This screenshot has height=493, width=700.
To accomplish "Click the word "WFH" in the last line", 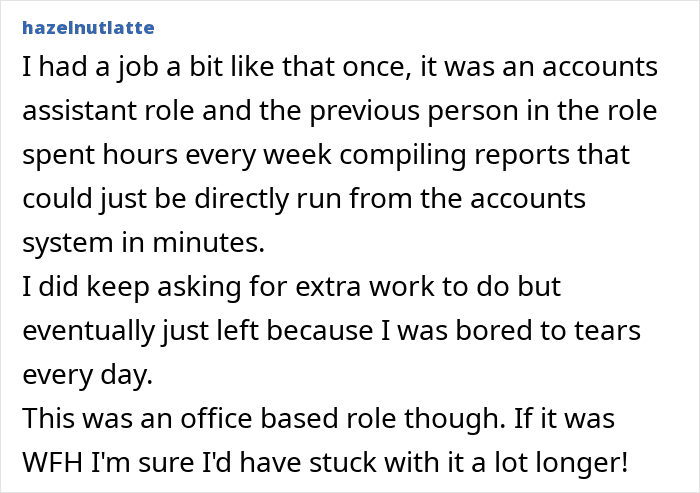I will click(53, 463).
